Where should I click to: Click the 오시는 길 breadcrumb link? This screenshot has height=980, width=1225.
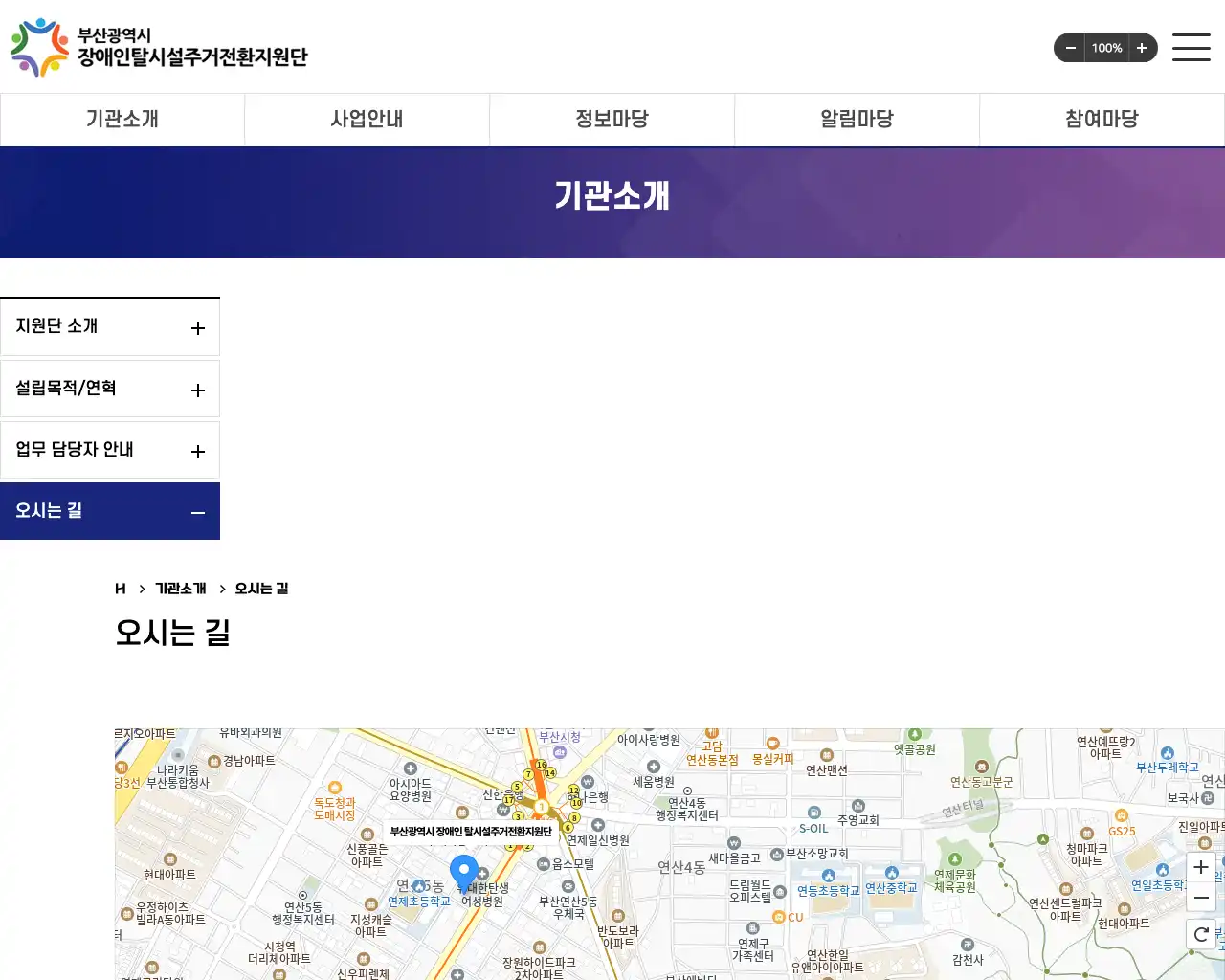pos(261,589)
